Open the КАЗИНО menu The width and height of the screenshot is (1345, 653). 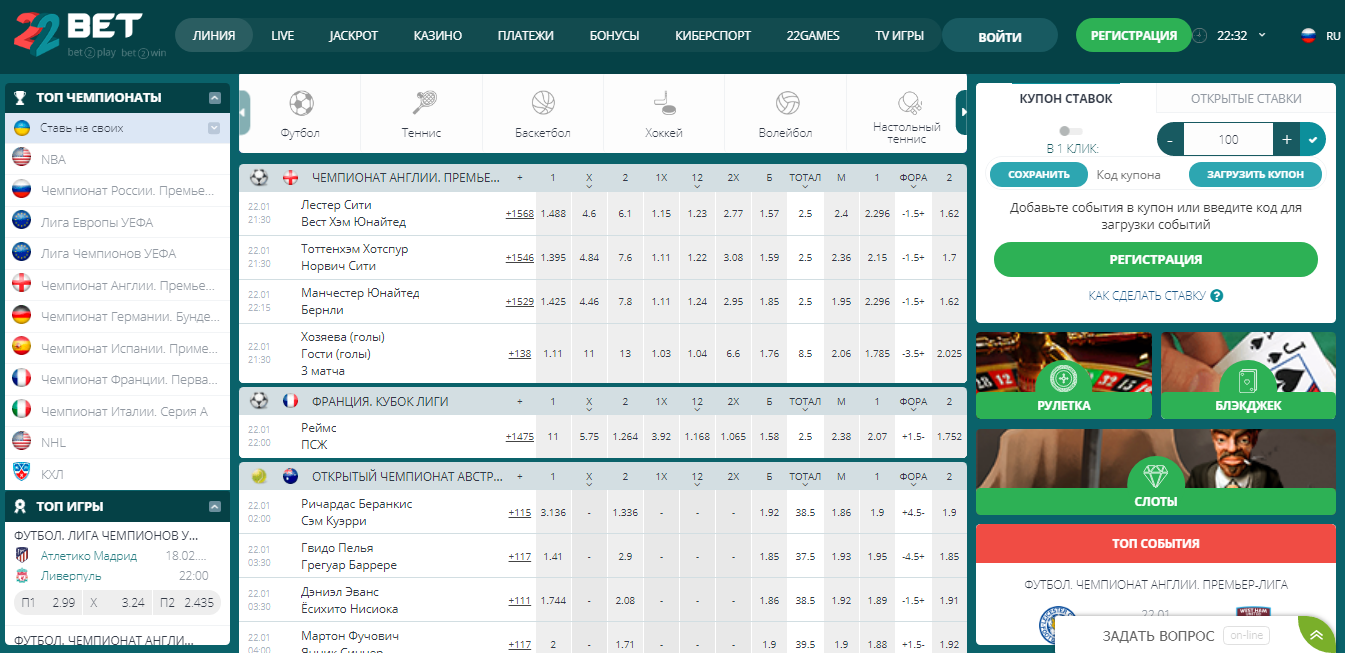[438, 35]
